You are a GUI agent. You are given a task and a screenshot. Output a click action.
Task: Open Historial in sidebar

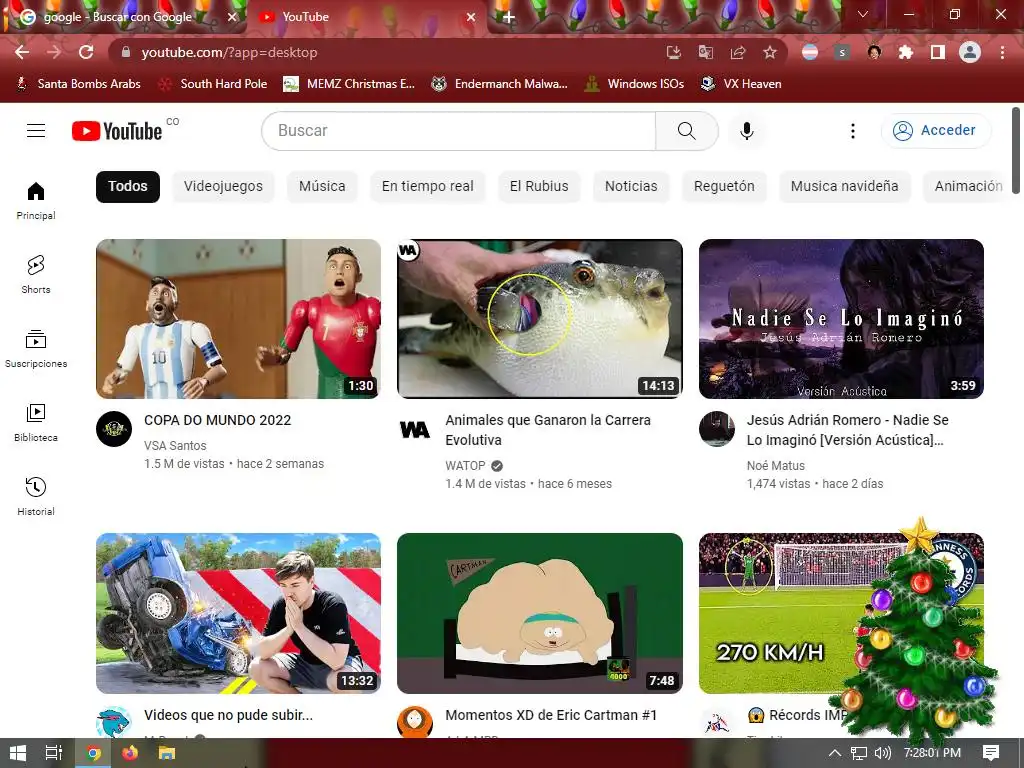(36, 496)
